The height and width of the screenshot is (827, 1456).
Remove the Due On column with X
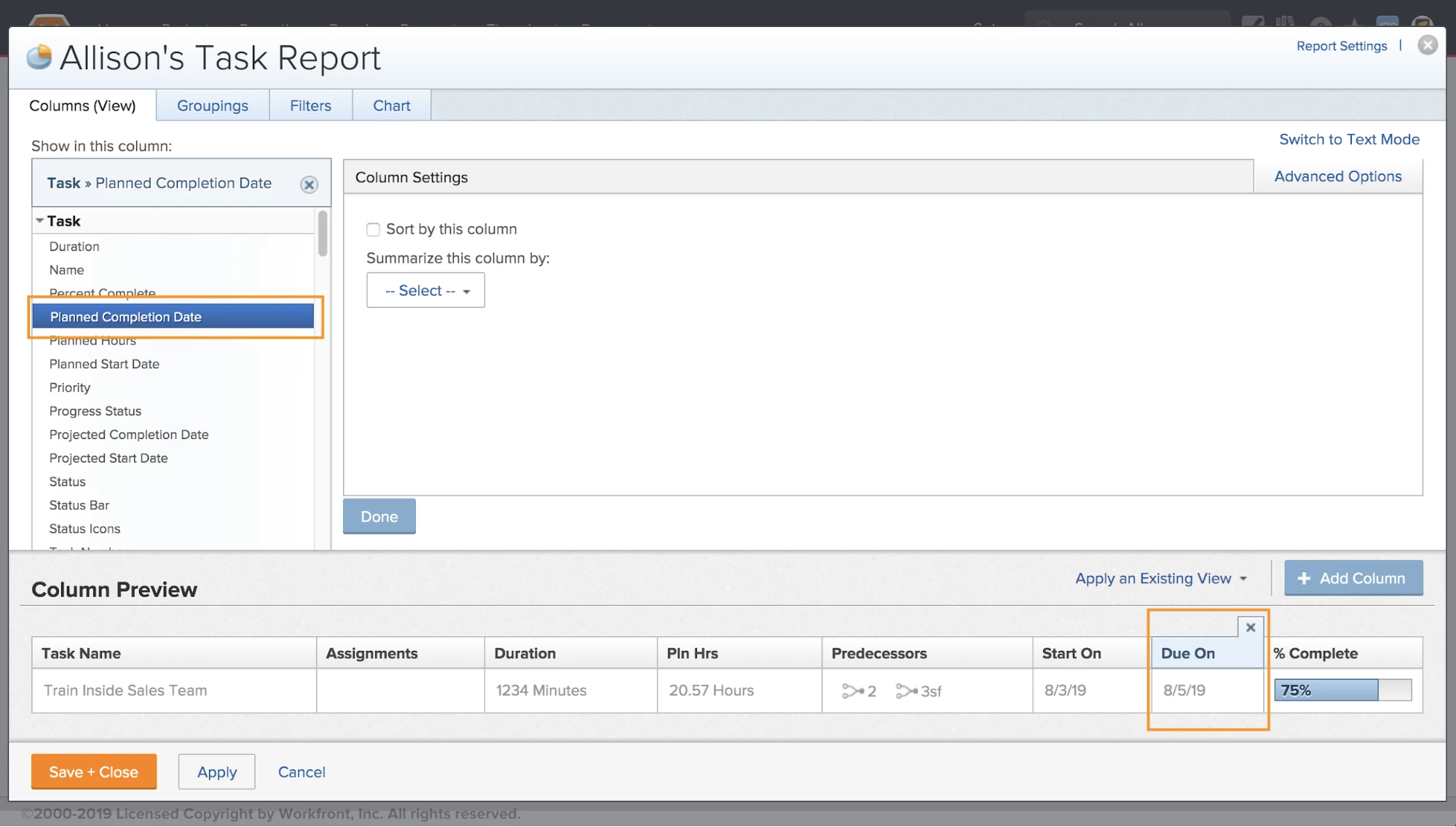[x=1250, y=627]
